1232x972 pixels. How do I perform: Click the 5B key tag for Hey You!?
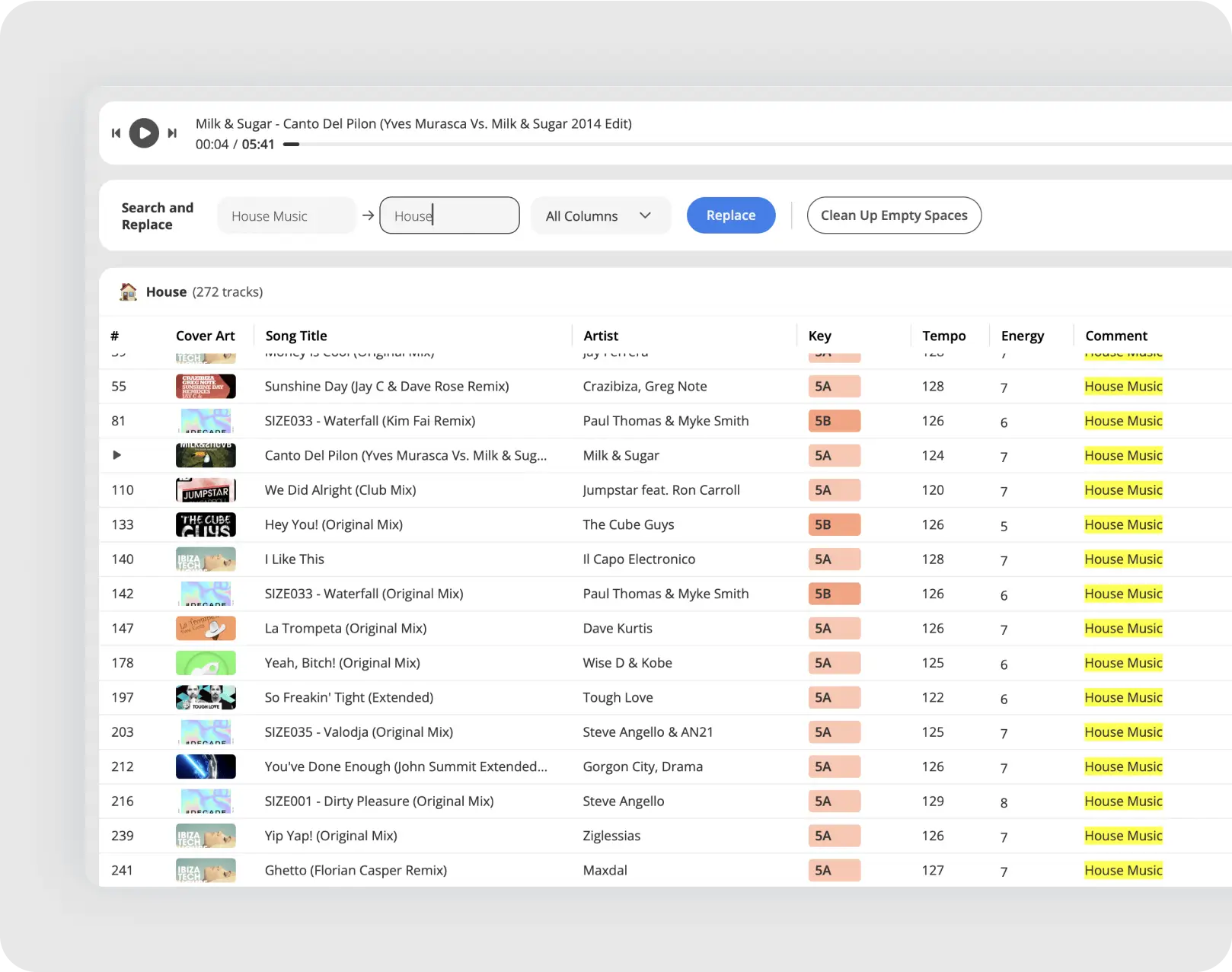coord(834,524)
